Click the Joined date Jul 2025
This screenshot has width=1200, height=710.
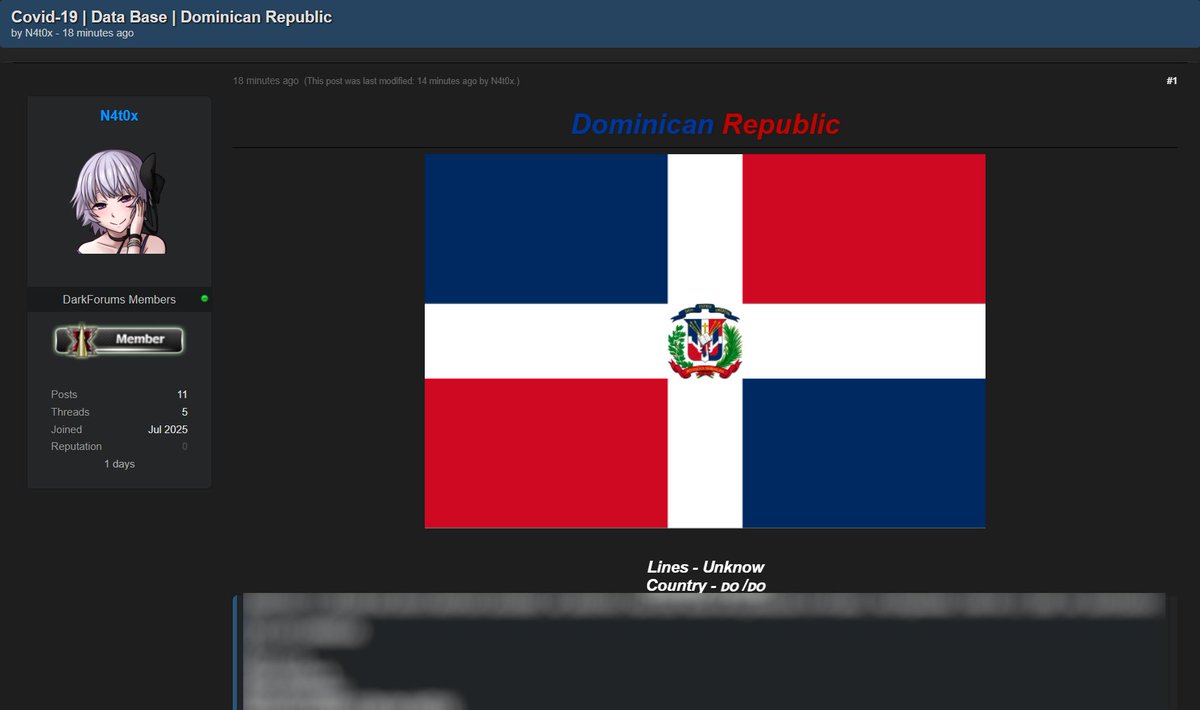click(x=168, y=430)
